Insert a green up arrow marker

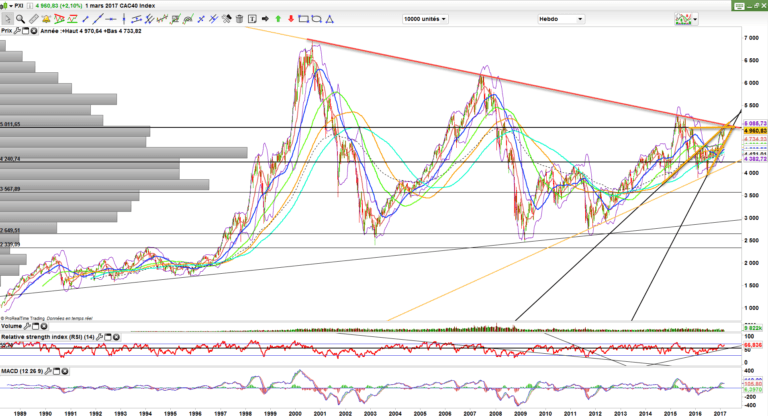pos(277,18)
